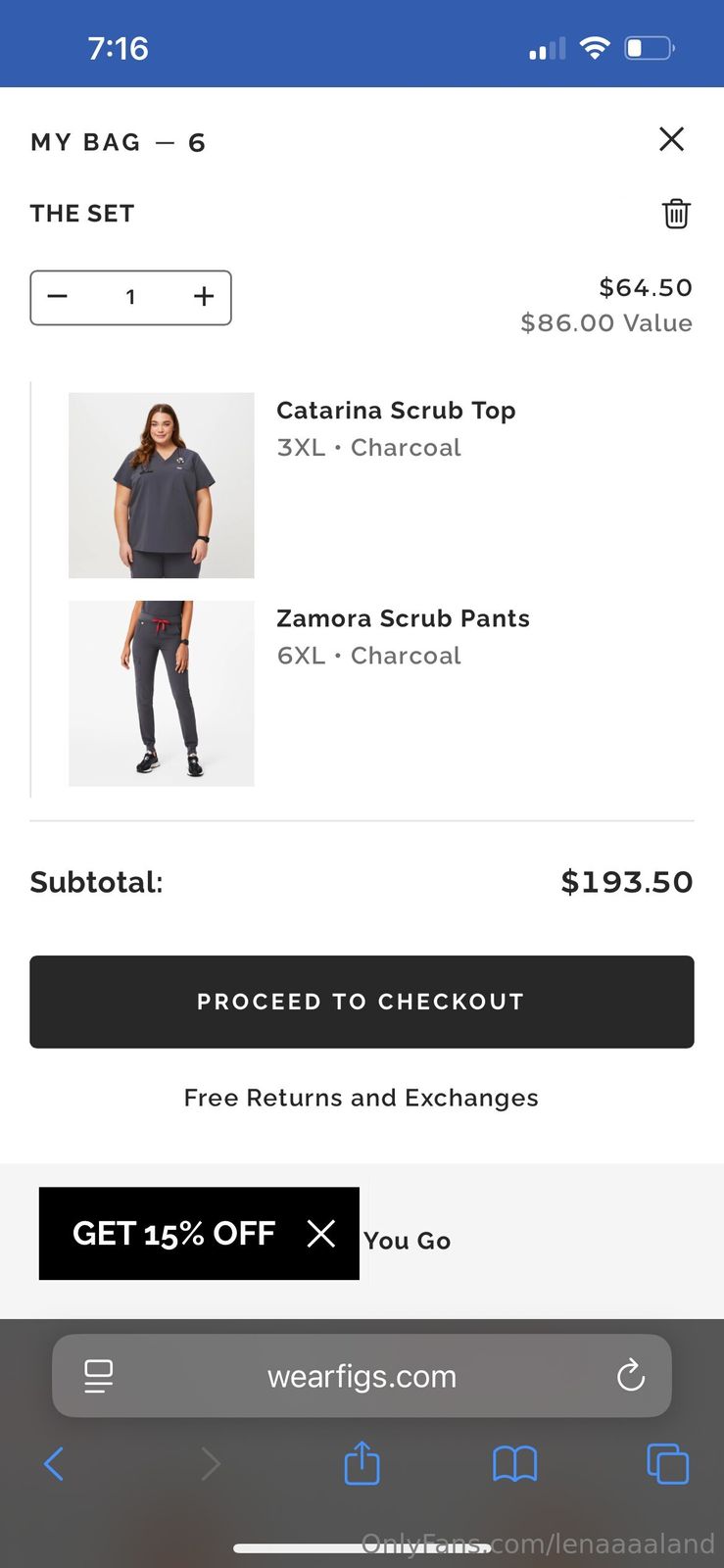Decrease The Set quantity with minus
The height and width of the screenshot is (1568, 724).
point(58,297)
